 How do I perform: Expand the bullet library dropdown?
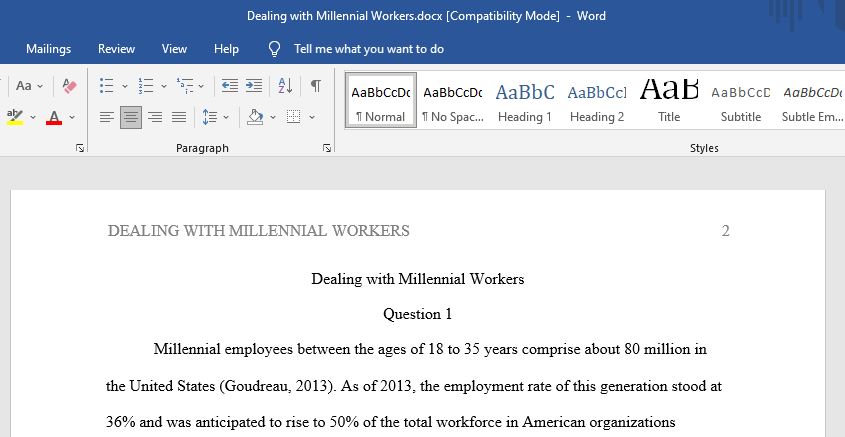click(x=124, y=86)
